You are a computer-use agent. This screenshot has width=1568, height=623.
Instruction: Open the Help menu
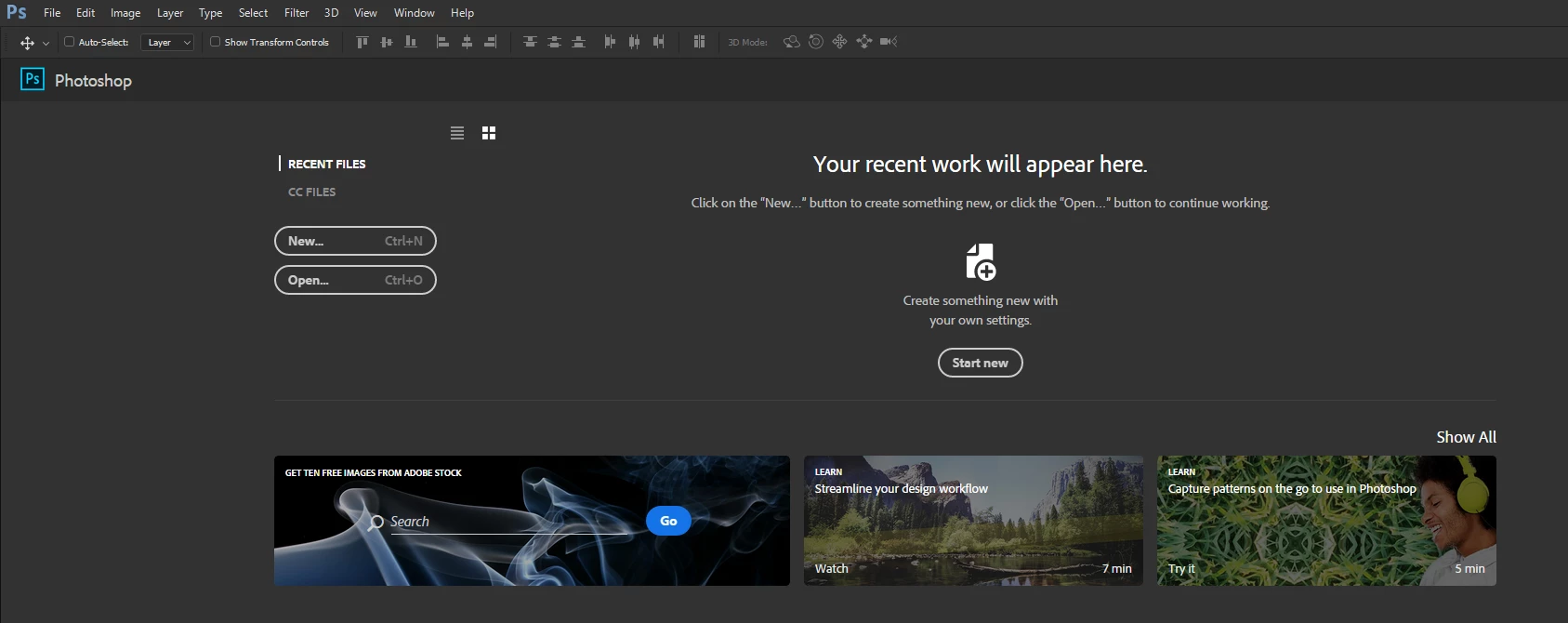coord(462,13)
